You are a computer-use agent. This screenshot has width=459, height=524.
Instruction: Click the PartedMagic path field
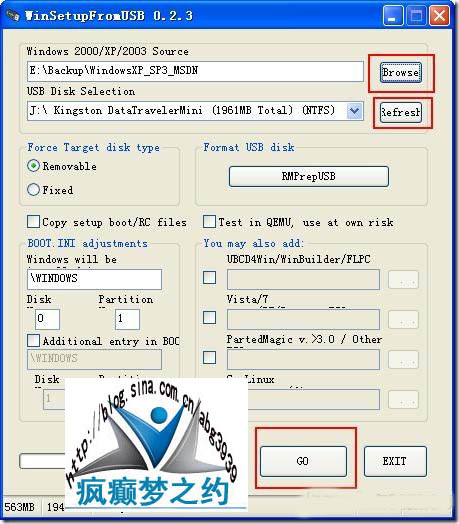[x=303, y=359]
